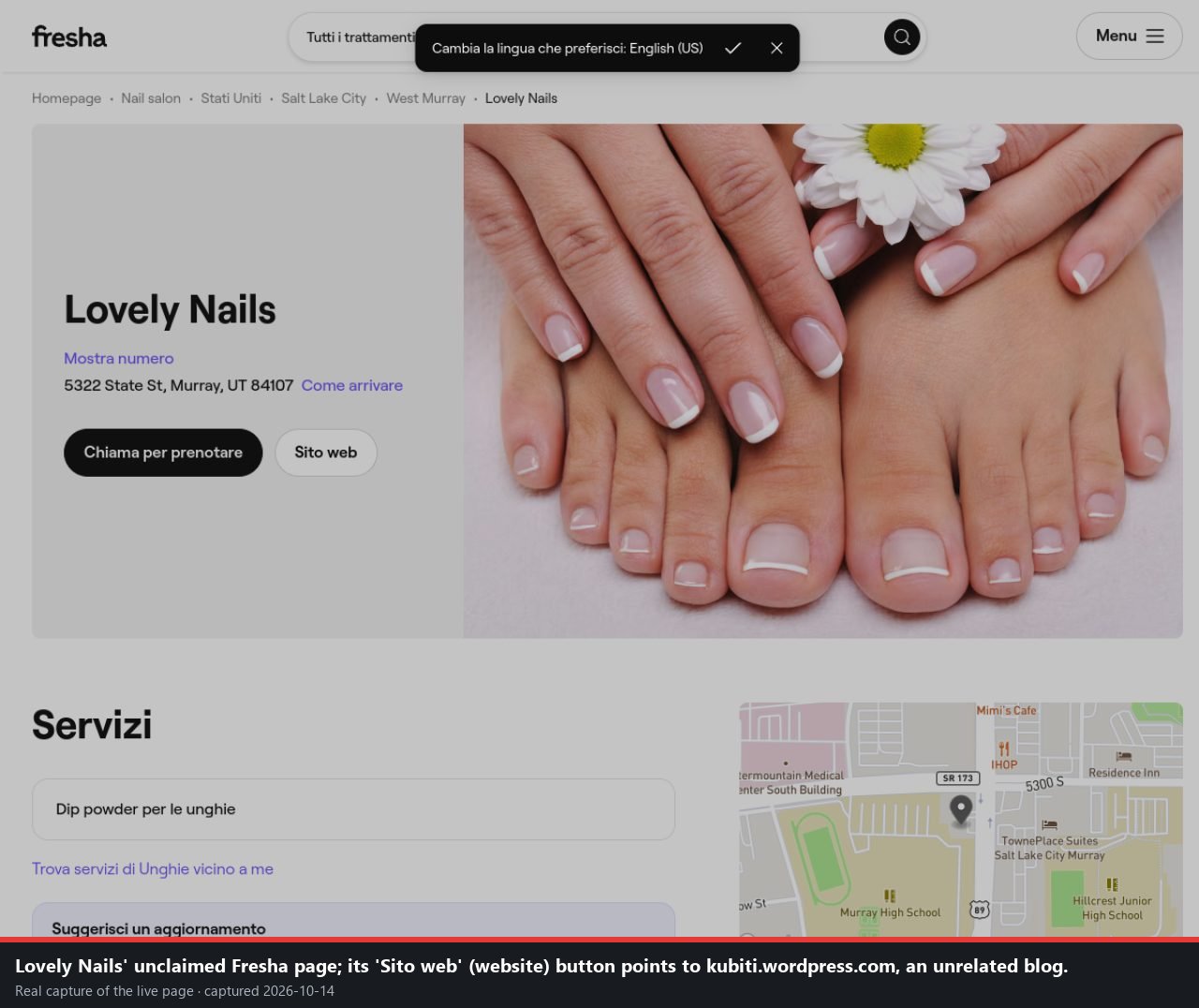Go to Homepage breadcrumb
Viewport: 1199px width, 1008px height.
click(67, 98)
